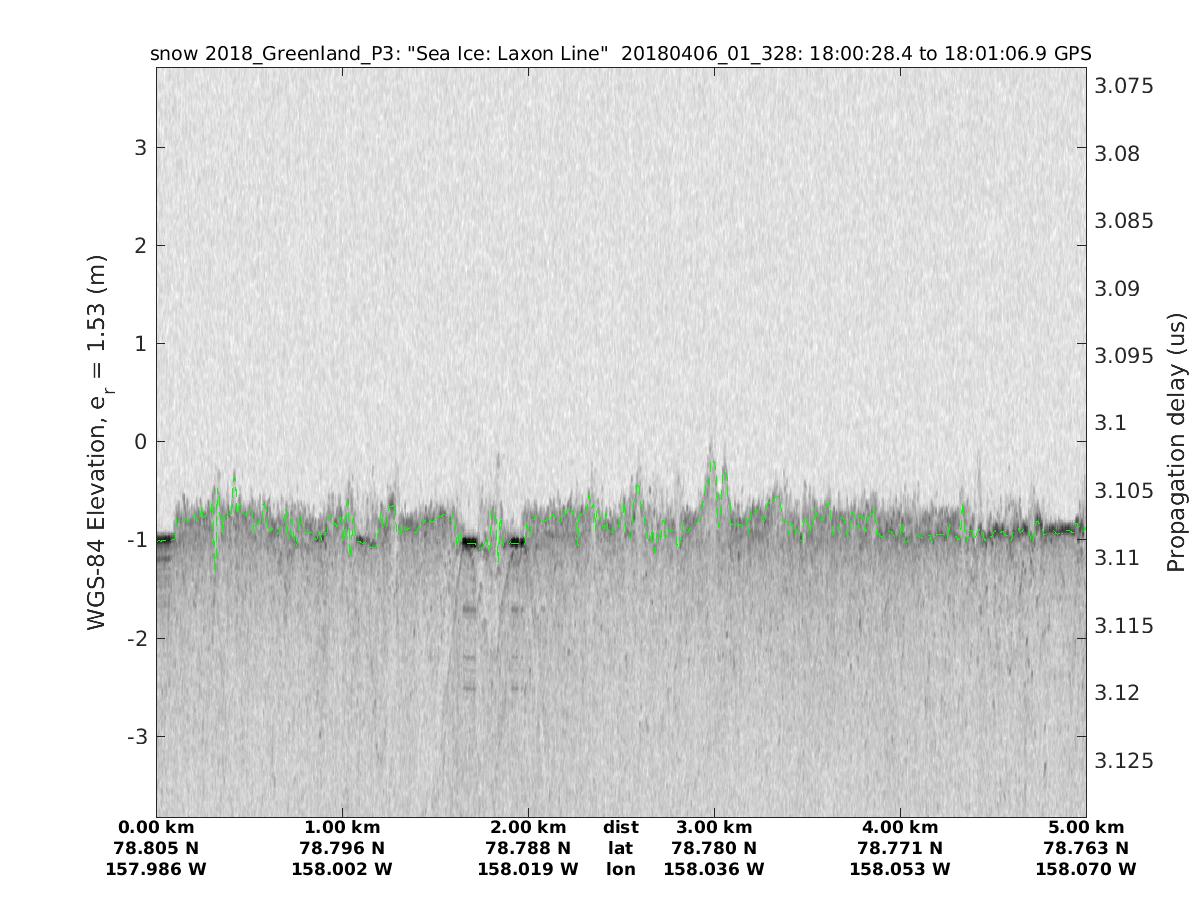Click the "4.00 km" x-axis tick label
This screenshot has width=1200, height=900.
click(x=900, y=828)
